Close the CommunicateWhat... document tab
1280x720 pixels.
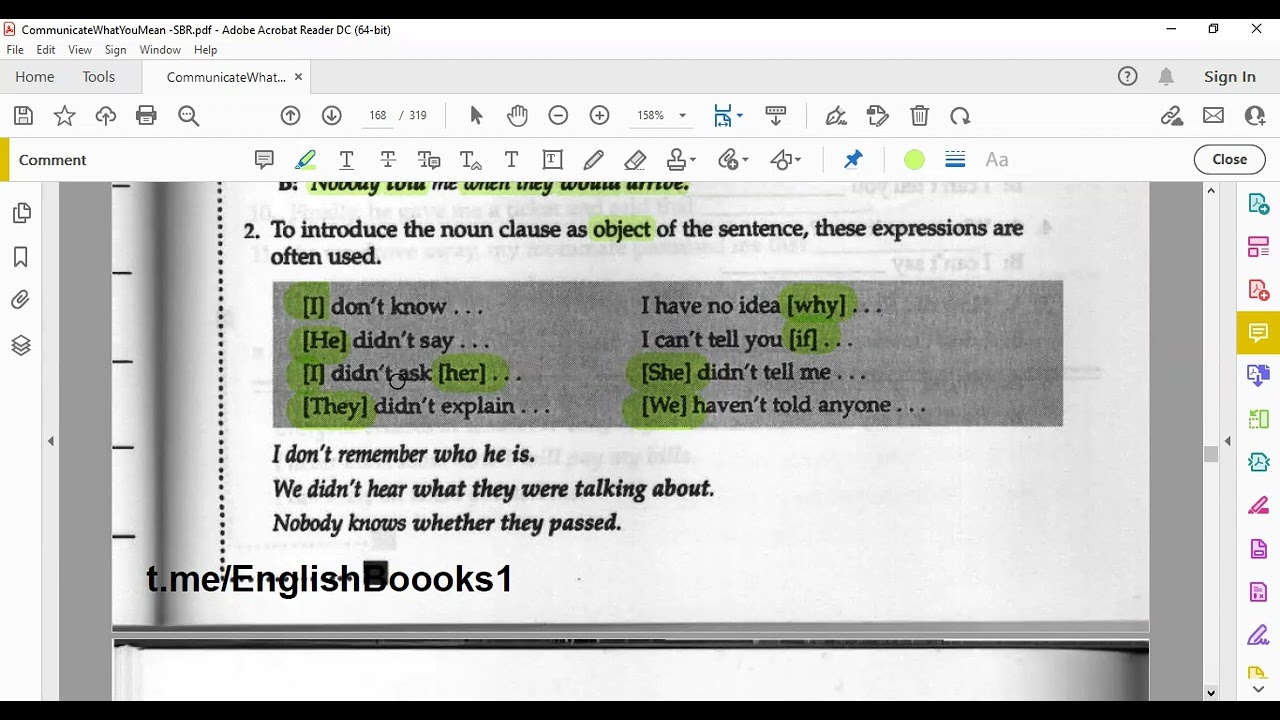click(x=298, y=77)
